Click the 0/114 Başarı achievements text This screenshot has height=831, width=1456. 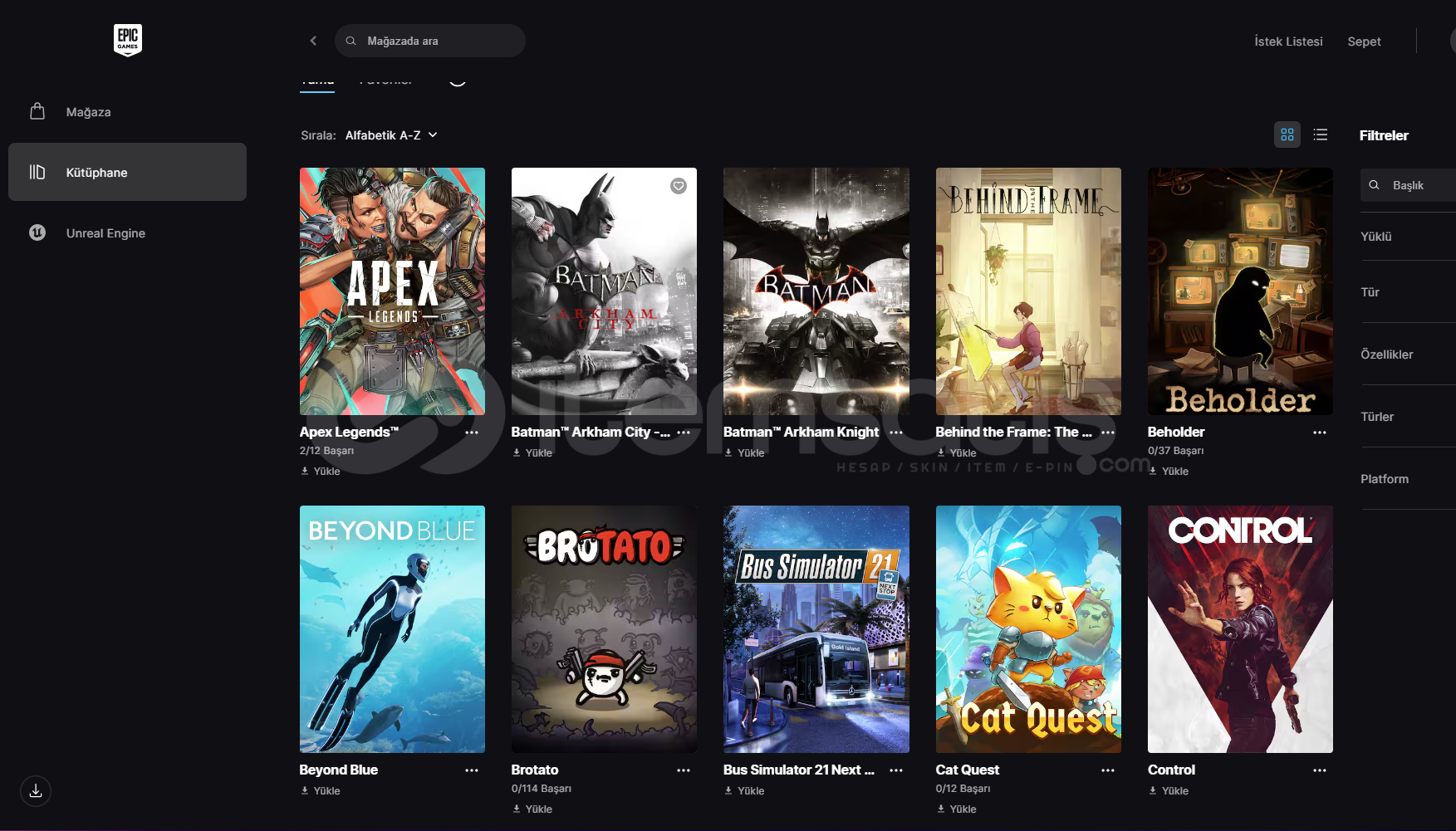(x=542, y=789)
